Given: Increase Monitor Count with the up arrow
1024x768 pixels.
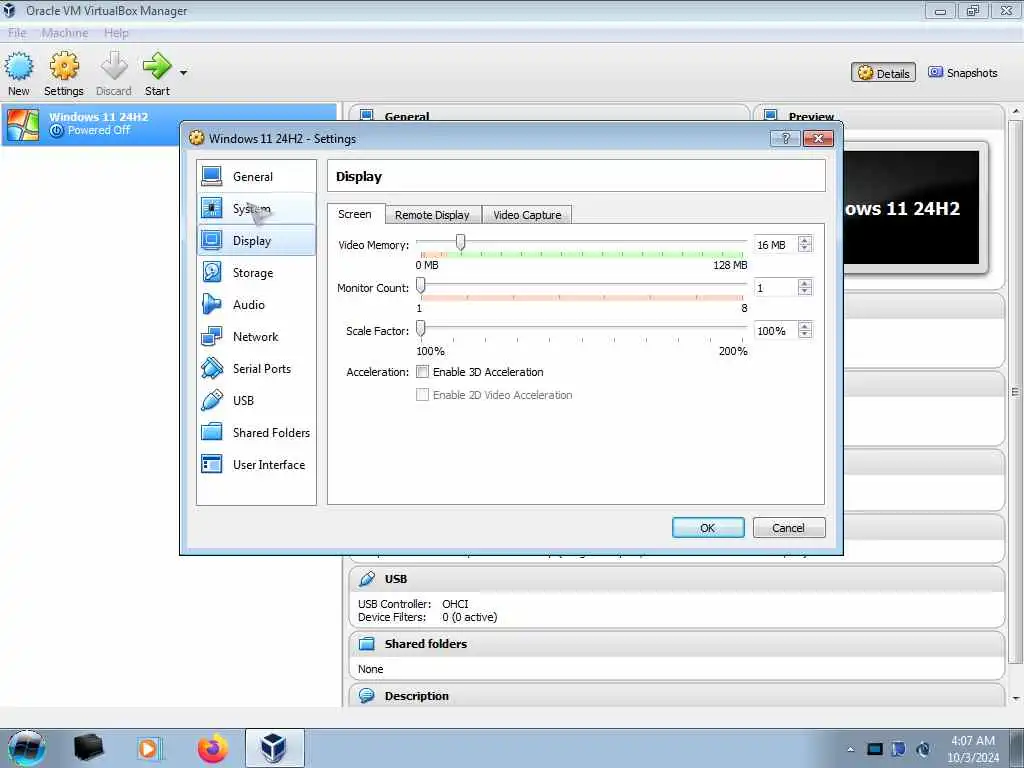Looking at the screenshot, I should click(x=805, y=283).
